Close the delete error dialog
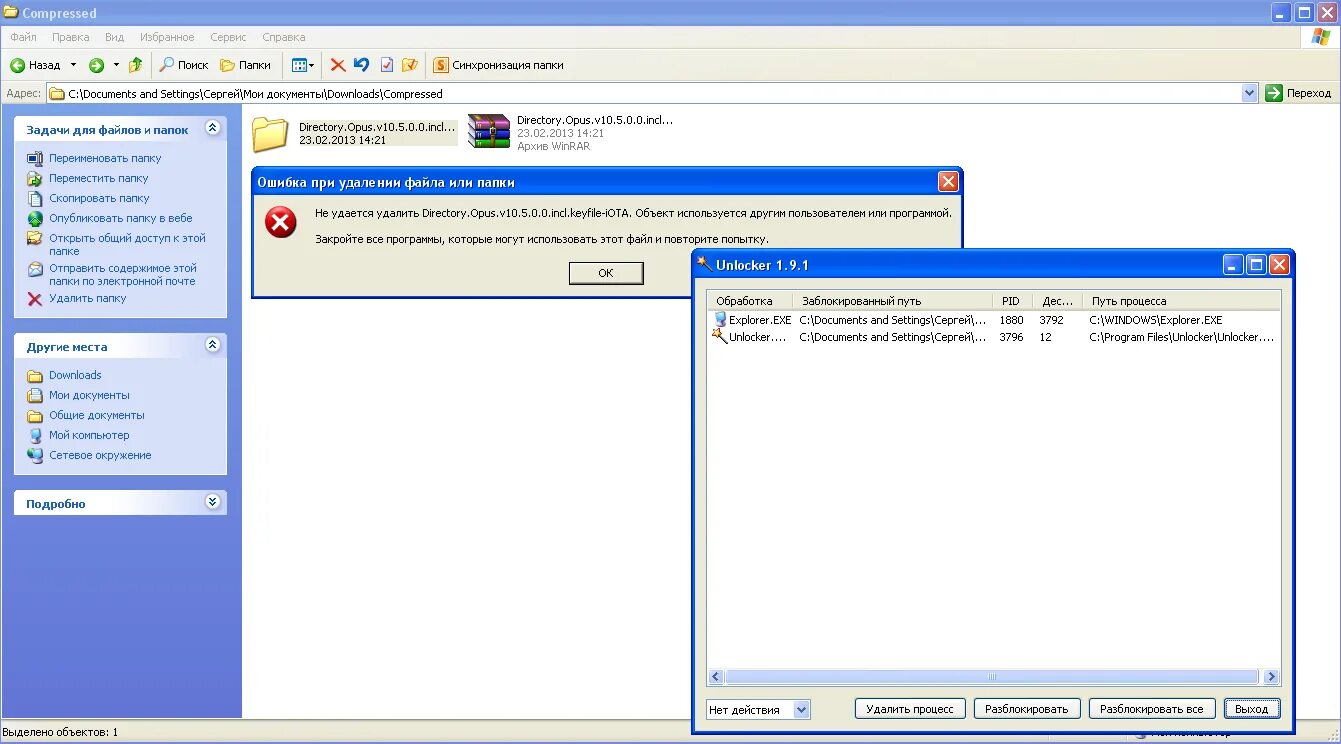 tap(948, 181)
